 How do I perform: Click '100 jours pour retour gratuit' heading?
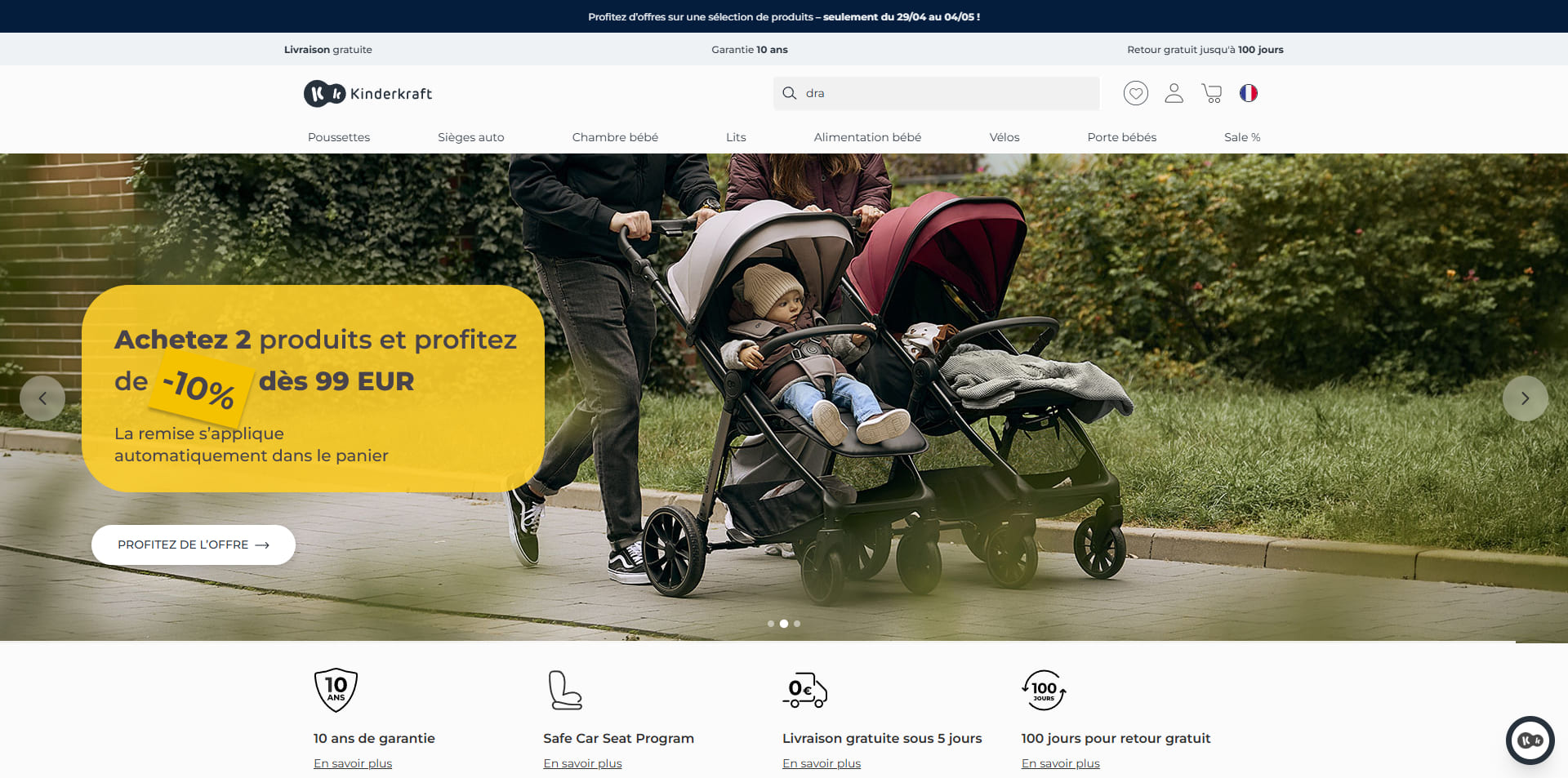click(1116, 738)
